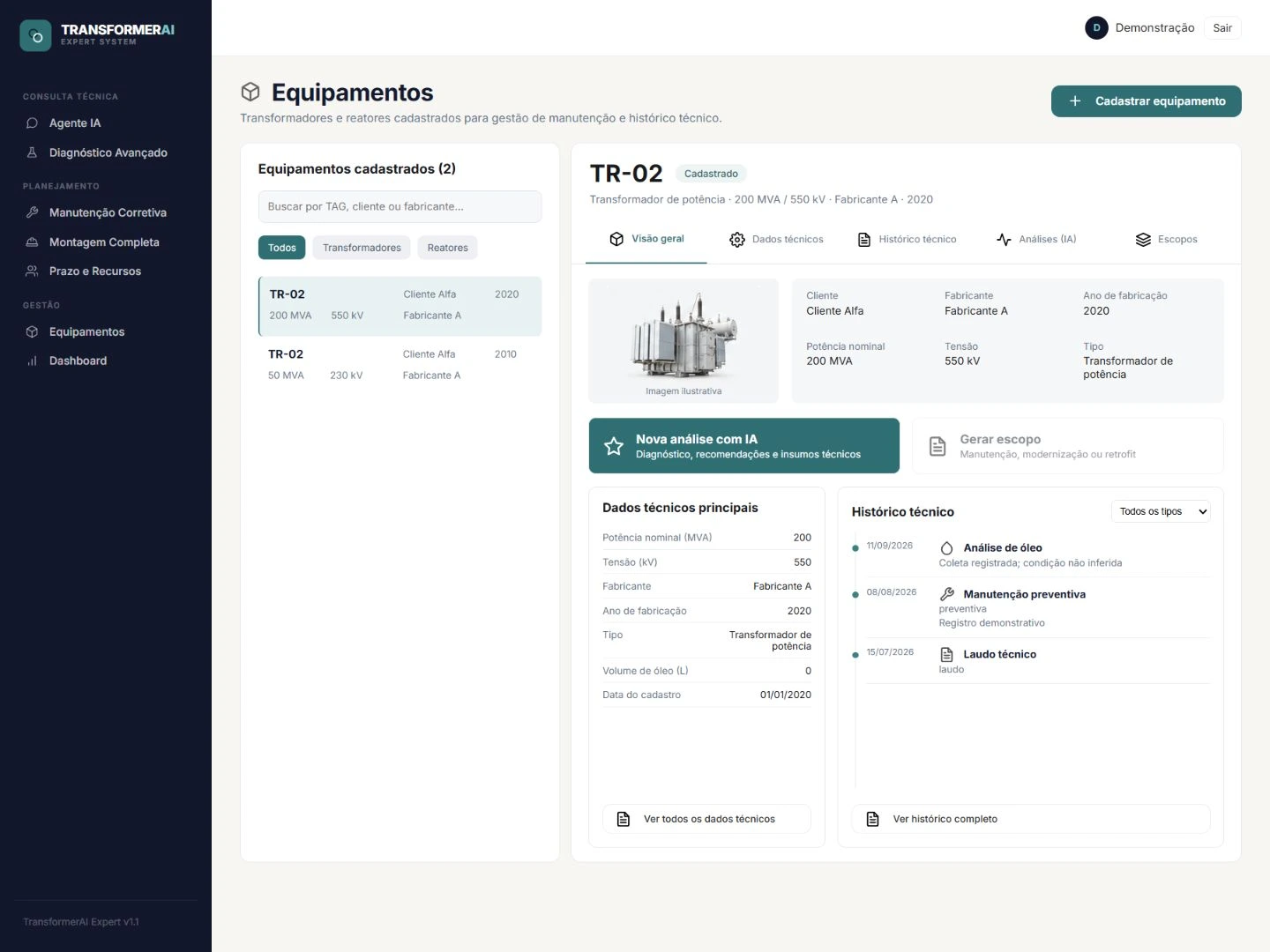The image size is (1270, 952).
Task: Click the cube icon beside Equipamentos heading
Action: point(250,92)
